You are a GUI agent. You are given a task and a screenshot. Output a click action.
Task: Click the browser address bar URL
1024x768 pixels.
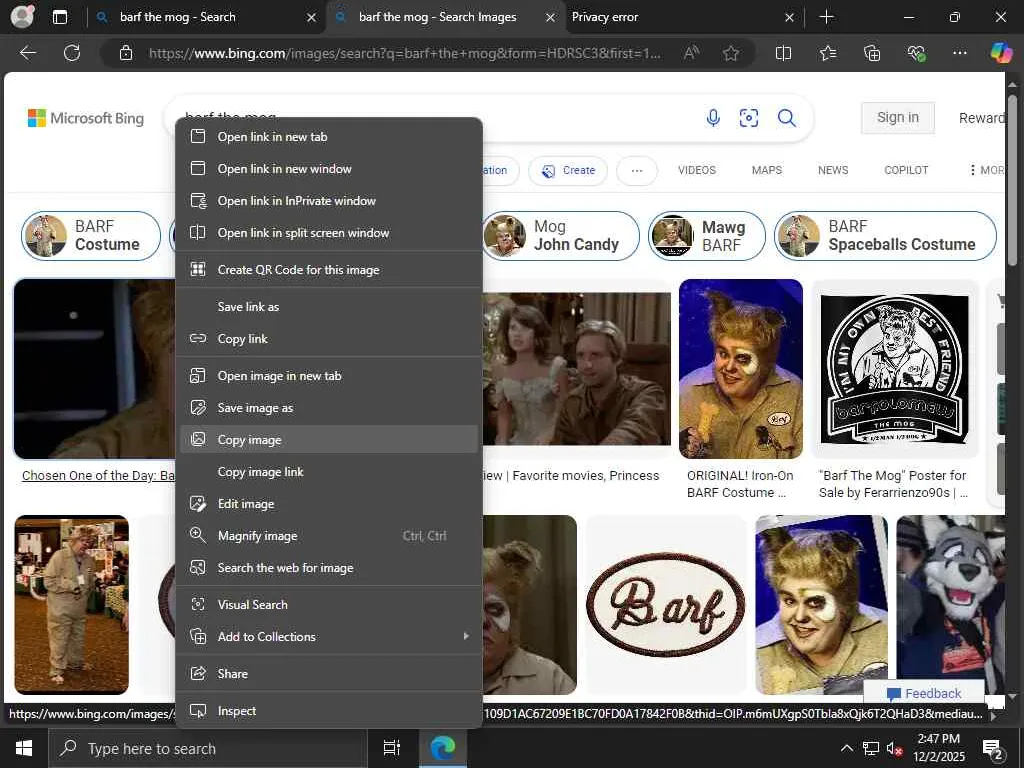click(x=404, y=53)
